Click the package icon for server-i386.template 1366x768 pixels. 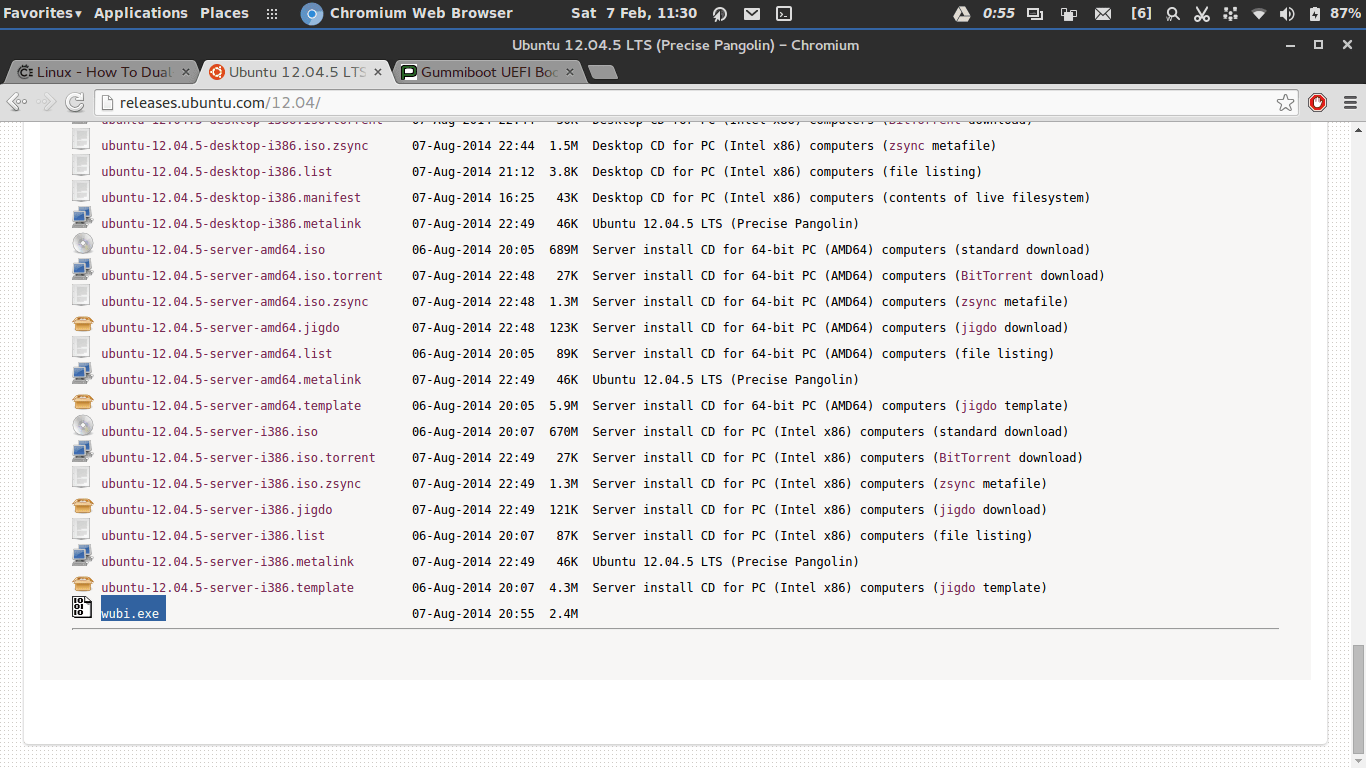pyautogui.click(x=82, y=583)
